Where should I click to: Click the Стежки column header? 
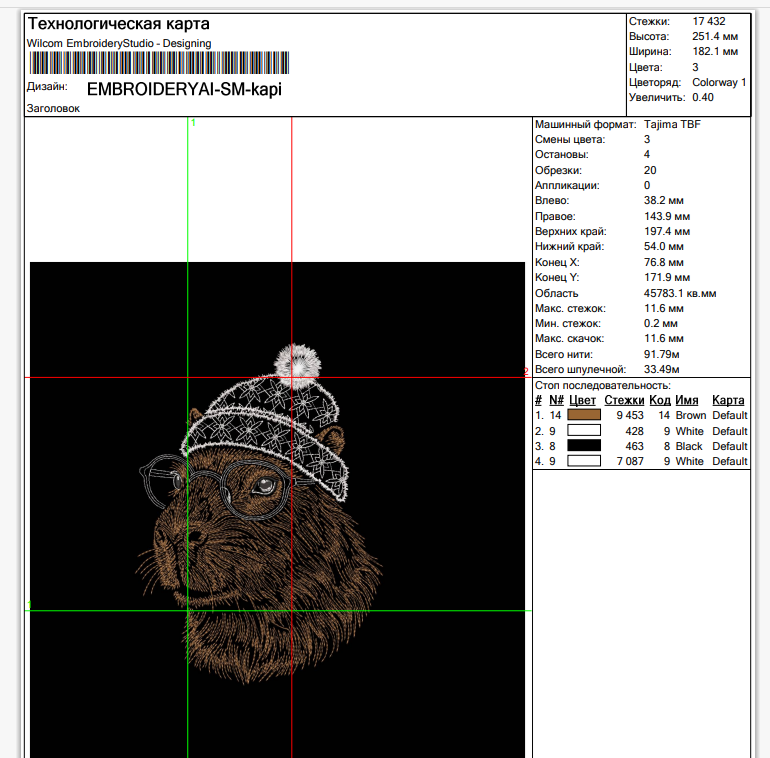coord(624,400)
